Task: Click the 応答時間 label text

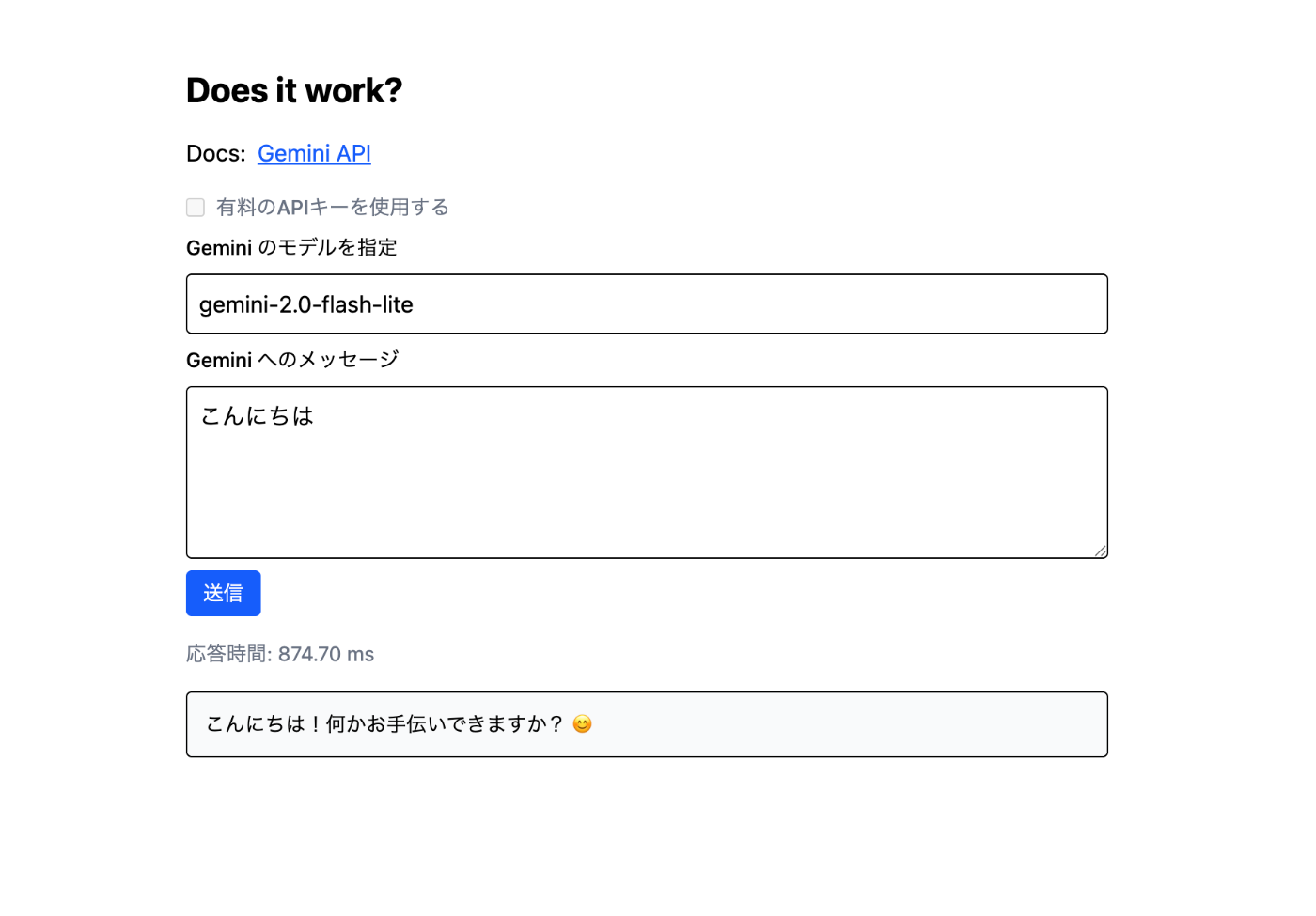Action: (x=226, y=654)
